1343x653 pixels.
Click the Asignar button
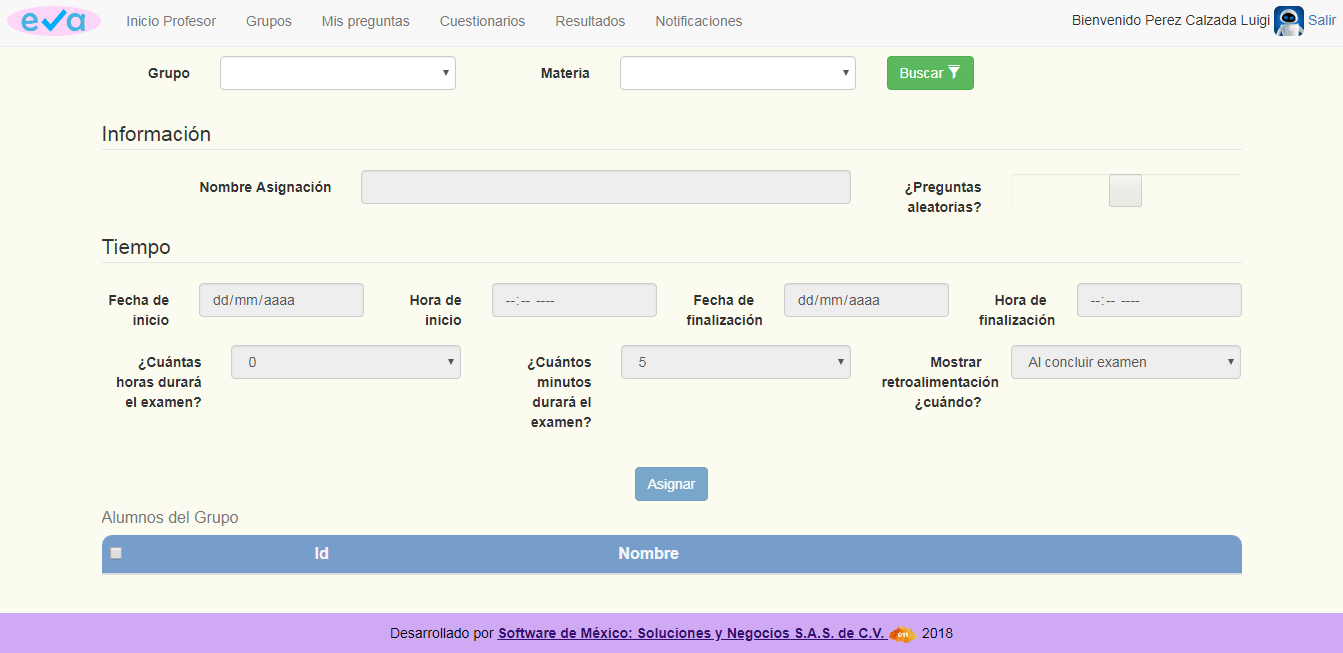[671, 483]
